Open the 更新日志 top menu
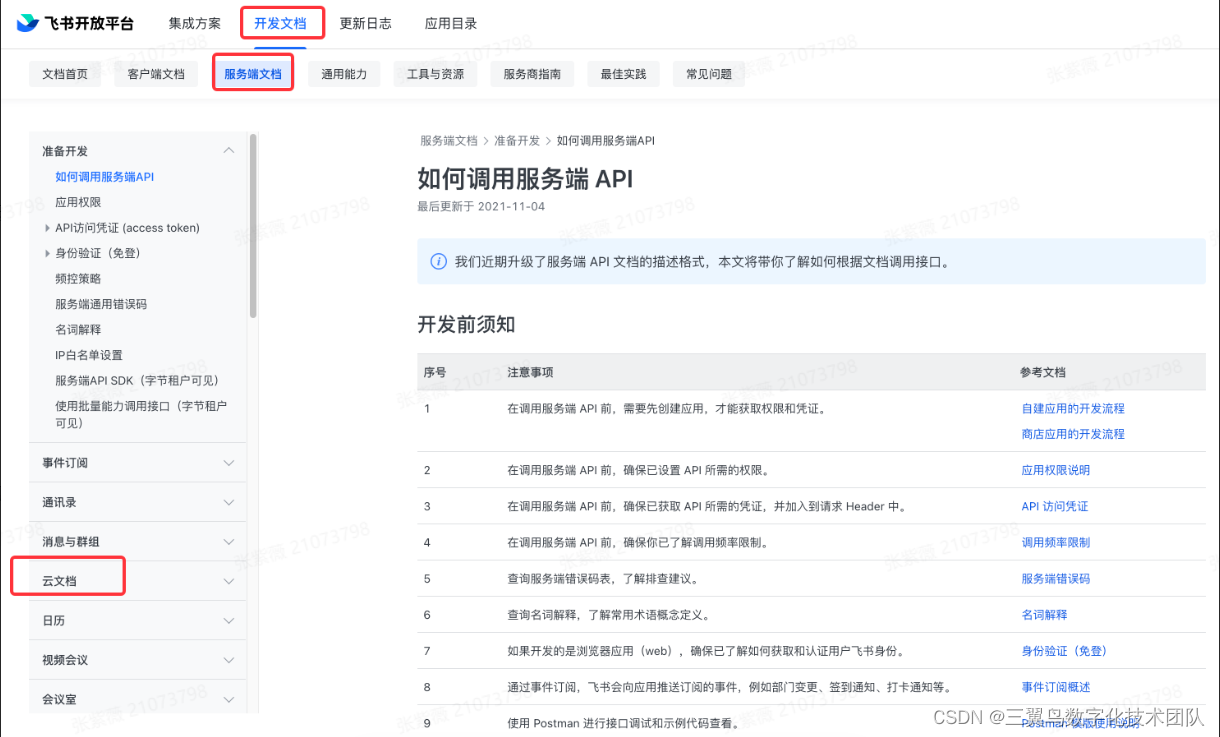 (x=366, y=23)
